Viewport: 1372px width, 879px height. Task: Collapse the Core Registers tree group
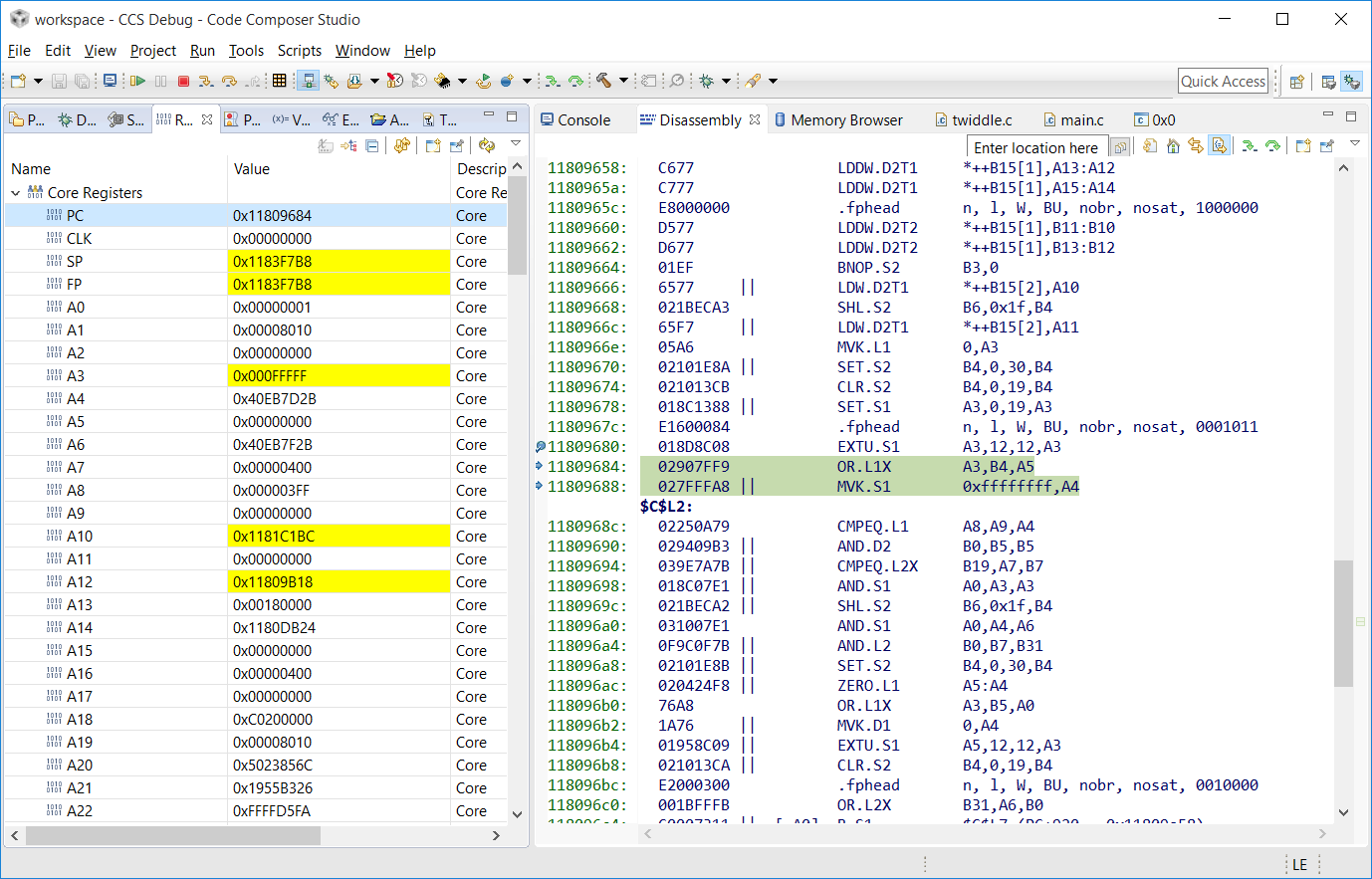(15, 193)
